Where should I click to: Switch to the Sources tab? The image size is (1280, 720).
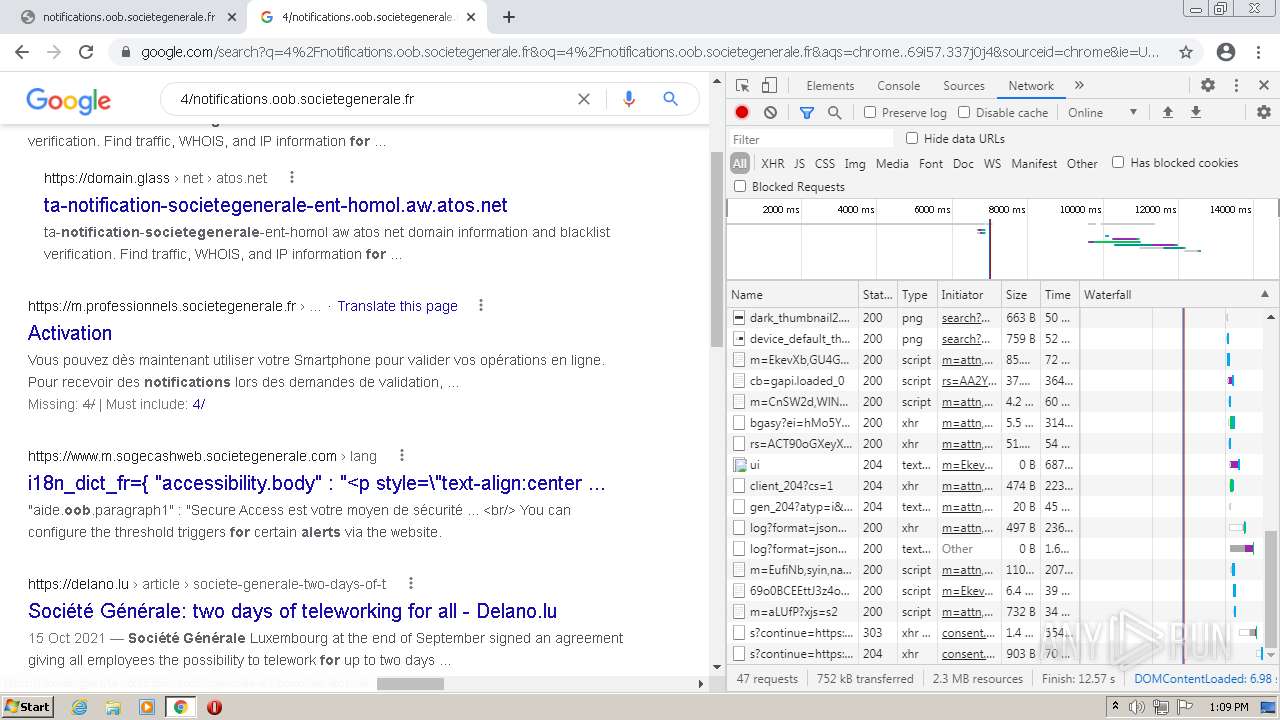point(964,86)
